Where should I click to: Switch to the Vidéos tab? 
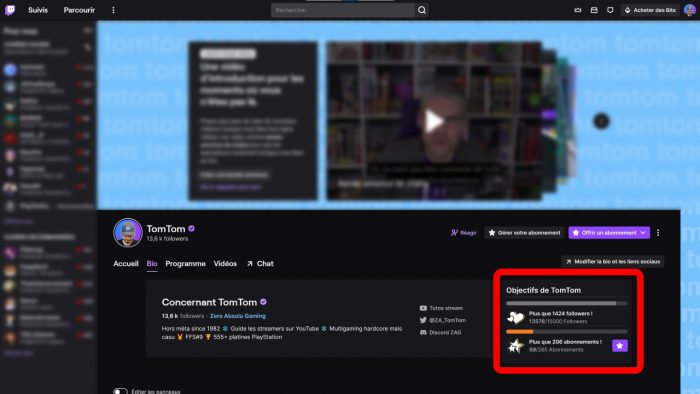coord(225,264)
